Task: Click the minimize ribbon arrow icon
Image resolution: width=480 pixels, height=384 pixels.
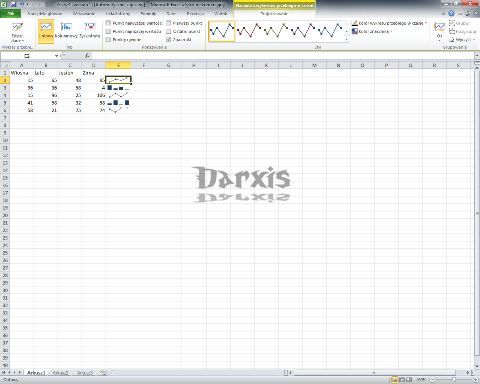Action: [x=443, y=14]
